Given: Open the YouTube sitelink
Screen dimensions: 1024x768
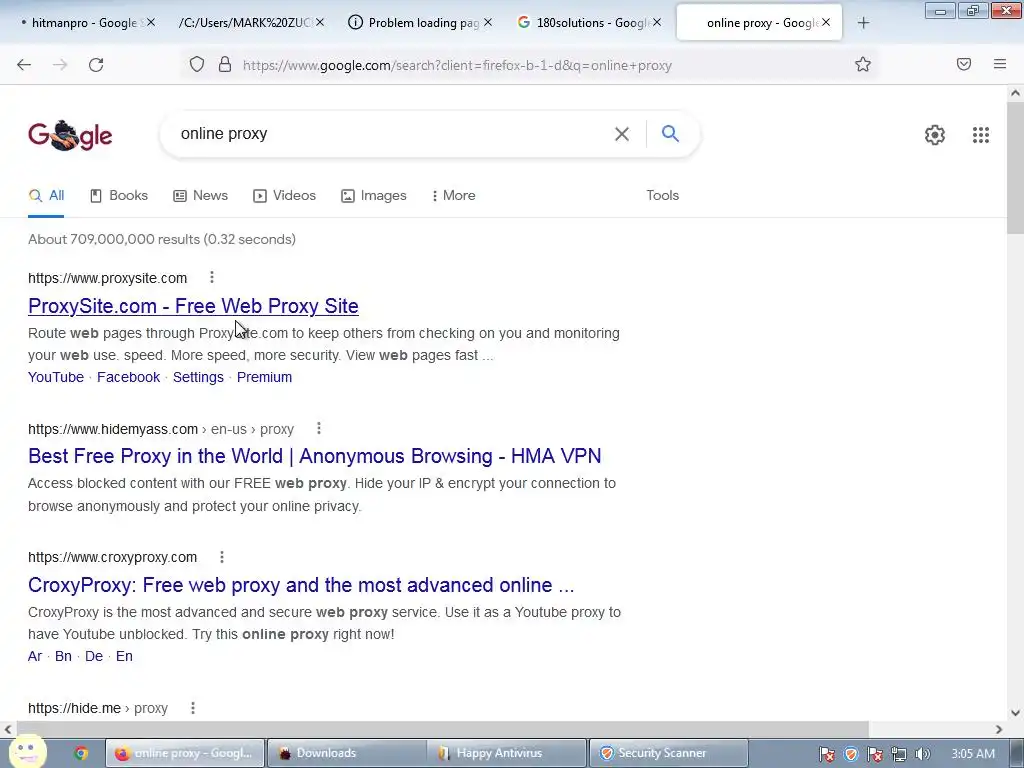Looking at the screenshot, I should click(x=56, y=377).
